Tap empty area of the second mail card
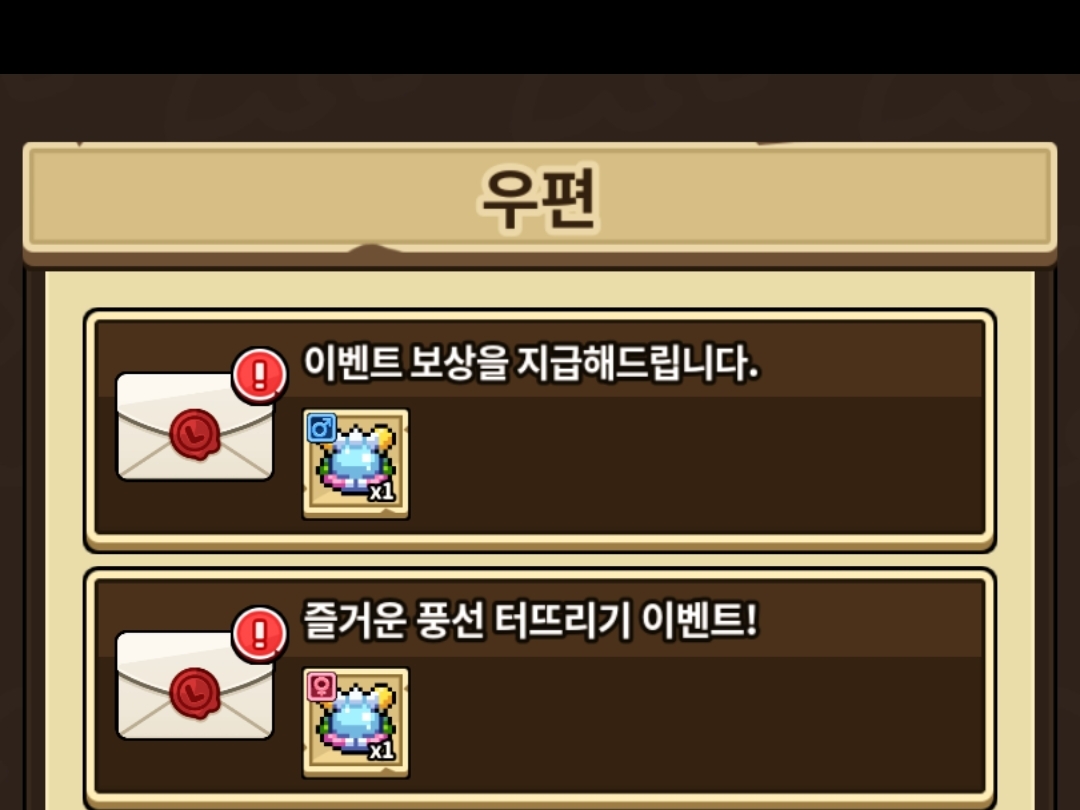Screen dimensions: 1080x810 [696, 723]
